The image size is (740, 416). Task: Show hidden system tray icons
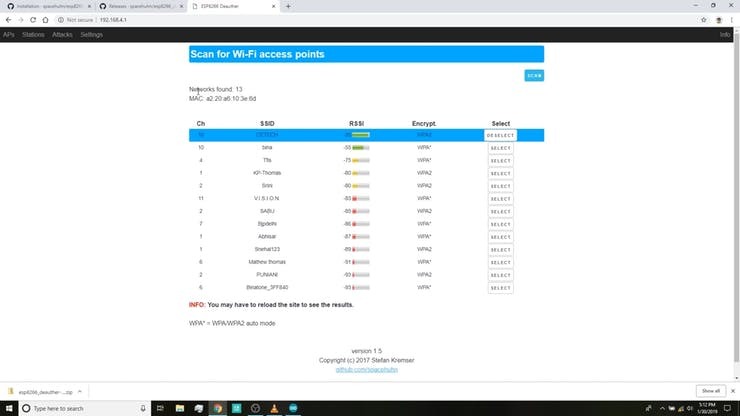(662, 408)
